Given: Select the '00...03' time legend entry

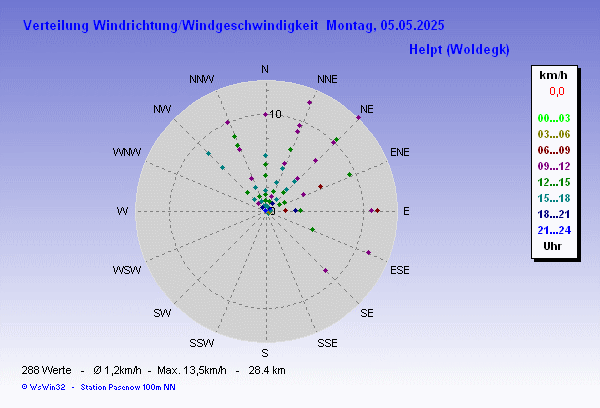Looking at the screenshot, I should click(554, 118).
